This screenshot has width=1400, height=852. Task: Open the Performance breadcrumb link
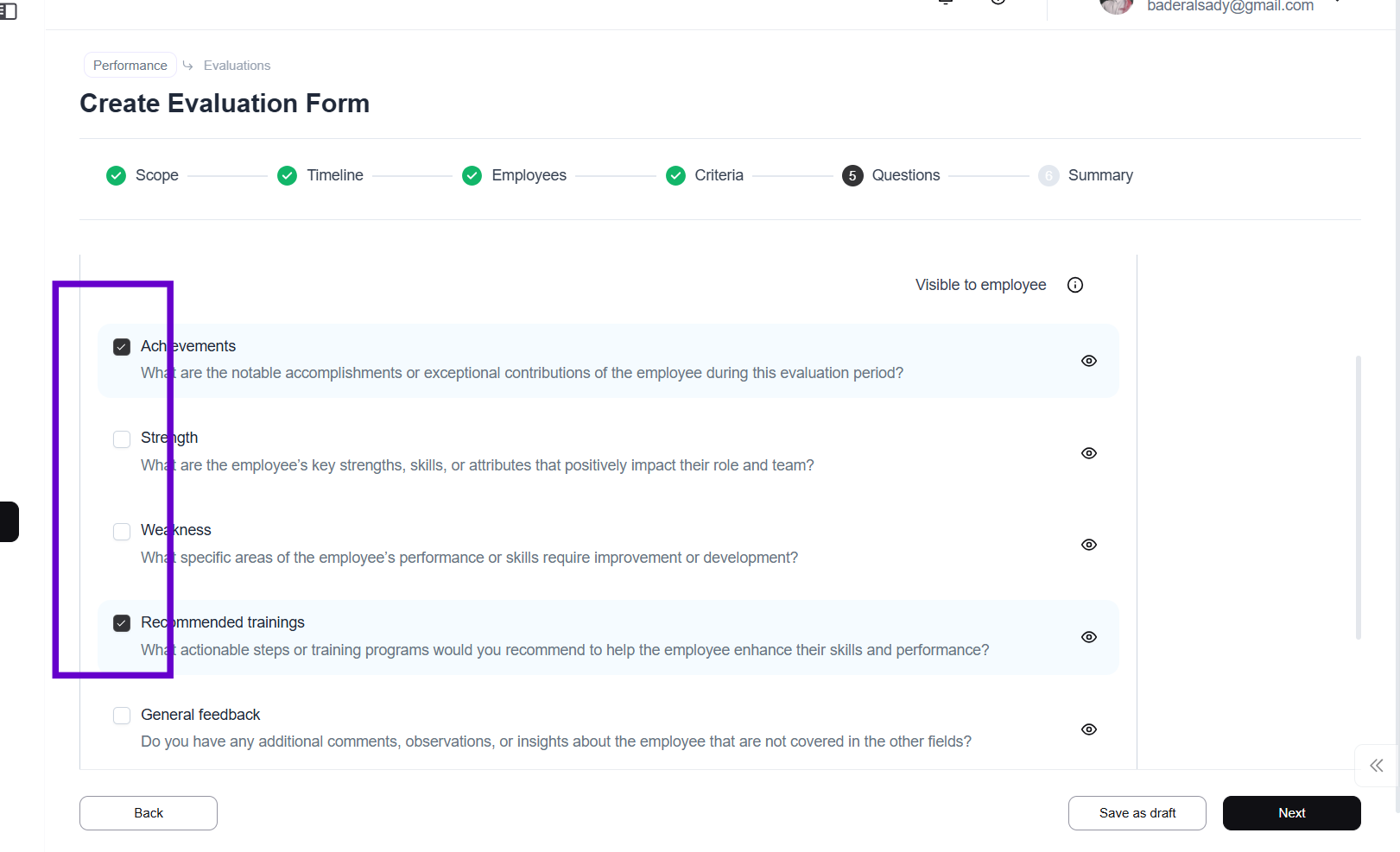pyautogui.click(x=130, y=66)
